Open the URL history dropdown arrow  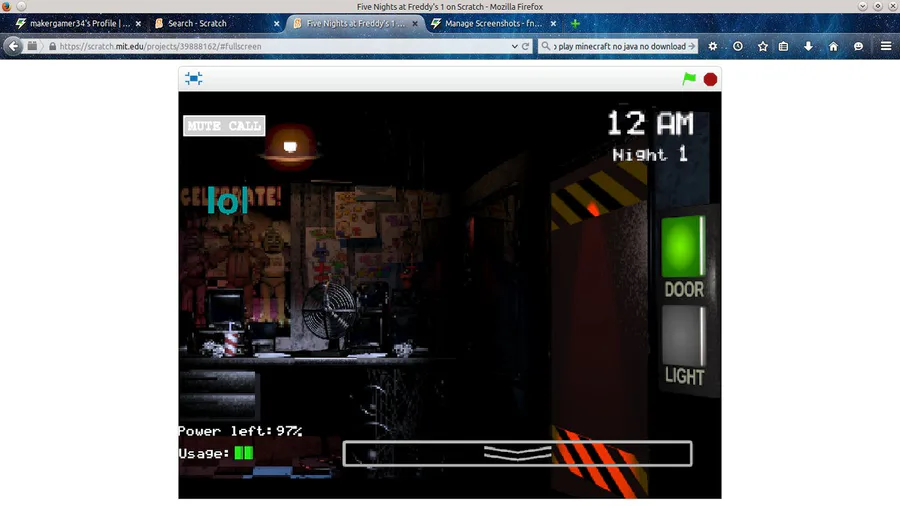[x=514, y=46]
